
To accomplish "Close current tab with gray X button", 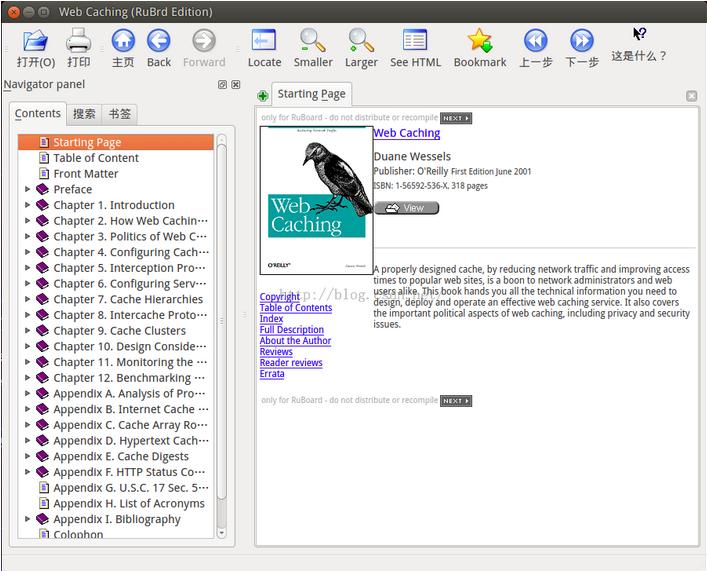I will [x=691, y=96].
